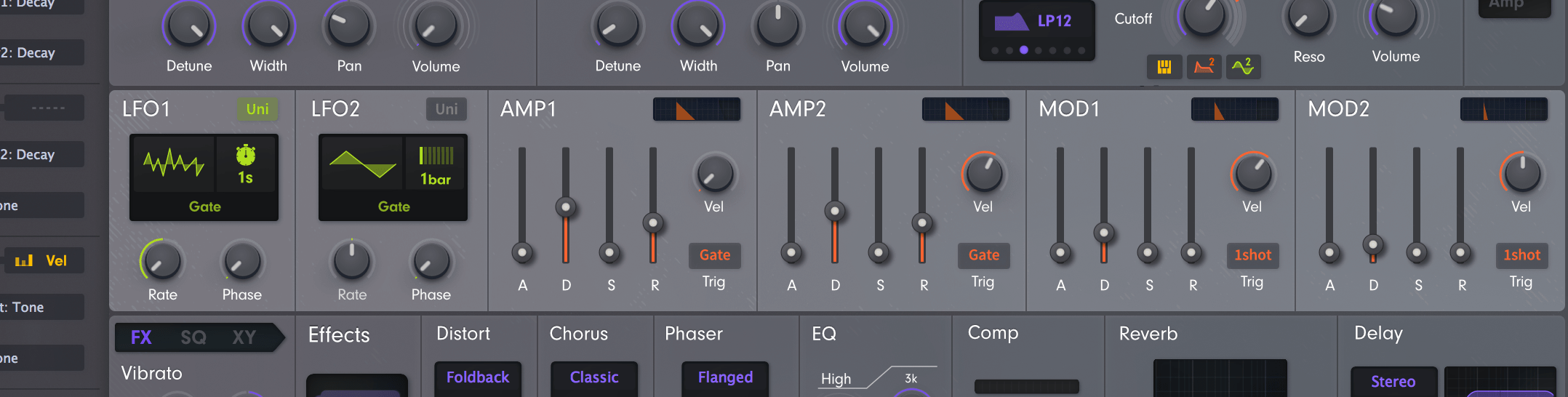Click the EQ High band label
The width and height of the screenshot is (1568, 397).
pyautogui.click(x=836, y=379)
